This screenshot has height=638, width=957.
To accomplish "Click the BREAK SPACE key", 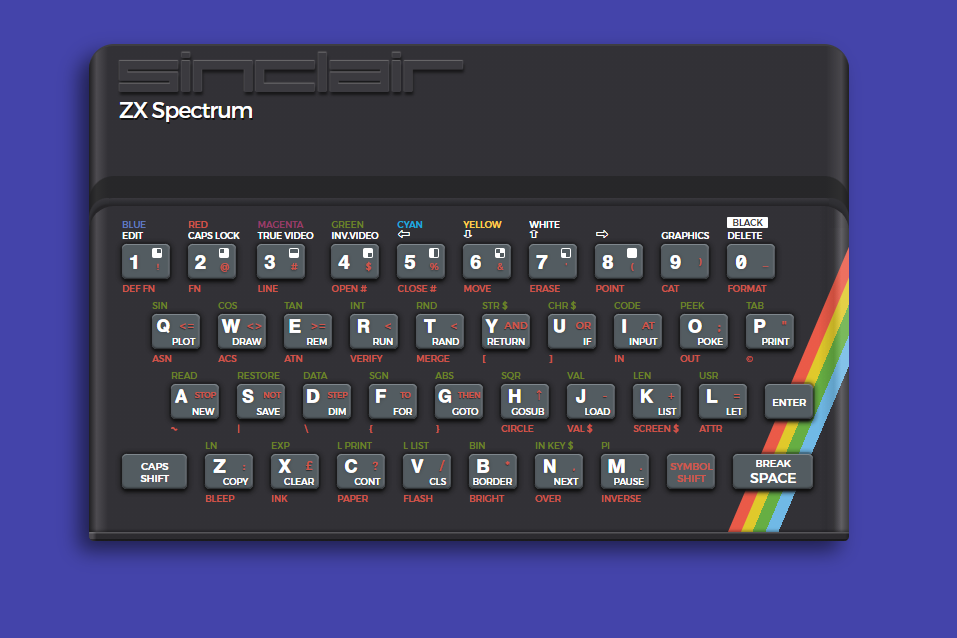I will coord(773,472).
